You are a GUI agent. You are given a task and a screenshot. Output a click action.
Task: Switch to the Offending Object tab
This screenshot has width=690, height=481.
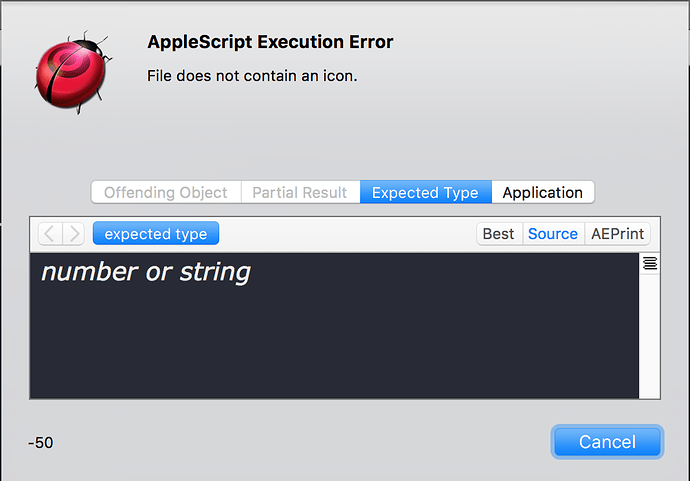(166, 192)
